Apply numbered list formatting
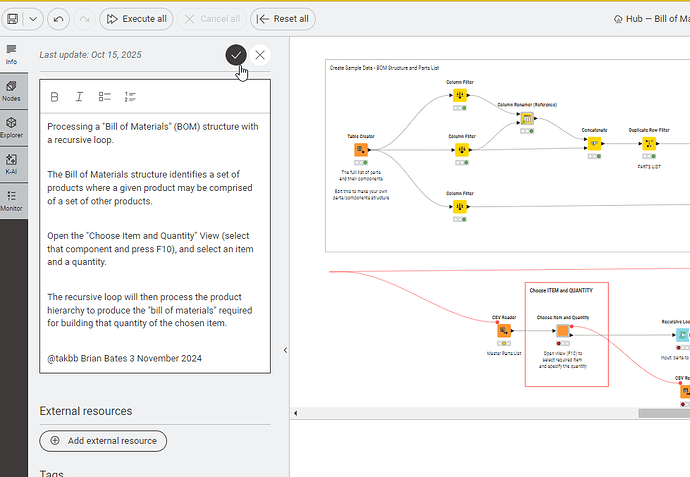The height and width of the screenshot is (477, 690). (129, 97)
